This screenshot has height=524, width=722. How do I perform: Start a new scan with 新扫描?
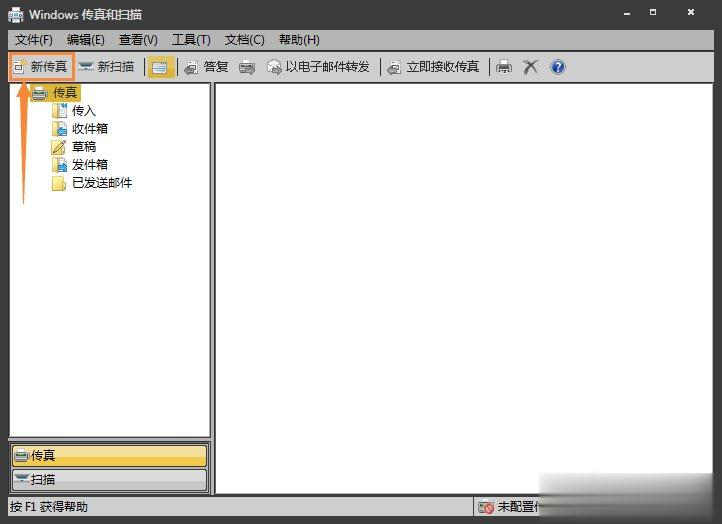[x=106, y=67]
